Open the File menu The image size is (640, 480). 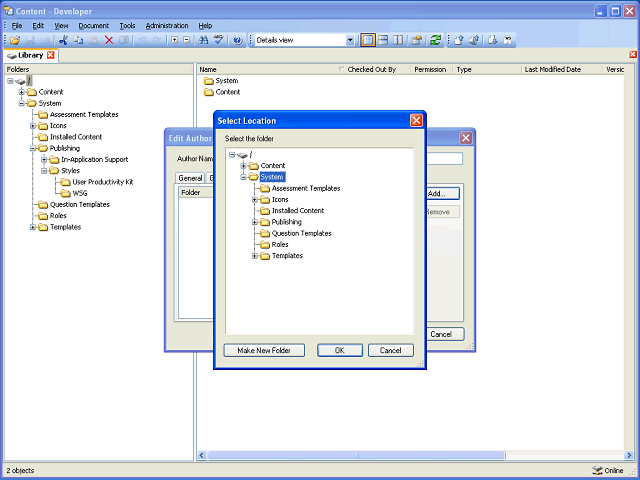tap(17, 26)
